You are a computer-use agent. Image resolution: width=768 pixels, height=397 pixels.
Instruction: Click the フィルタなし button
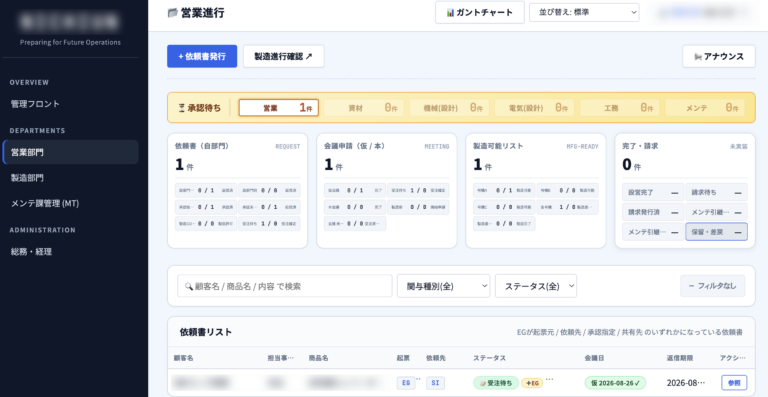(713, 286)
